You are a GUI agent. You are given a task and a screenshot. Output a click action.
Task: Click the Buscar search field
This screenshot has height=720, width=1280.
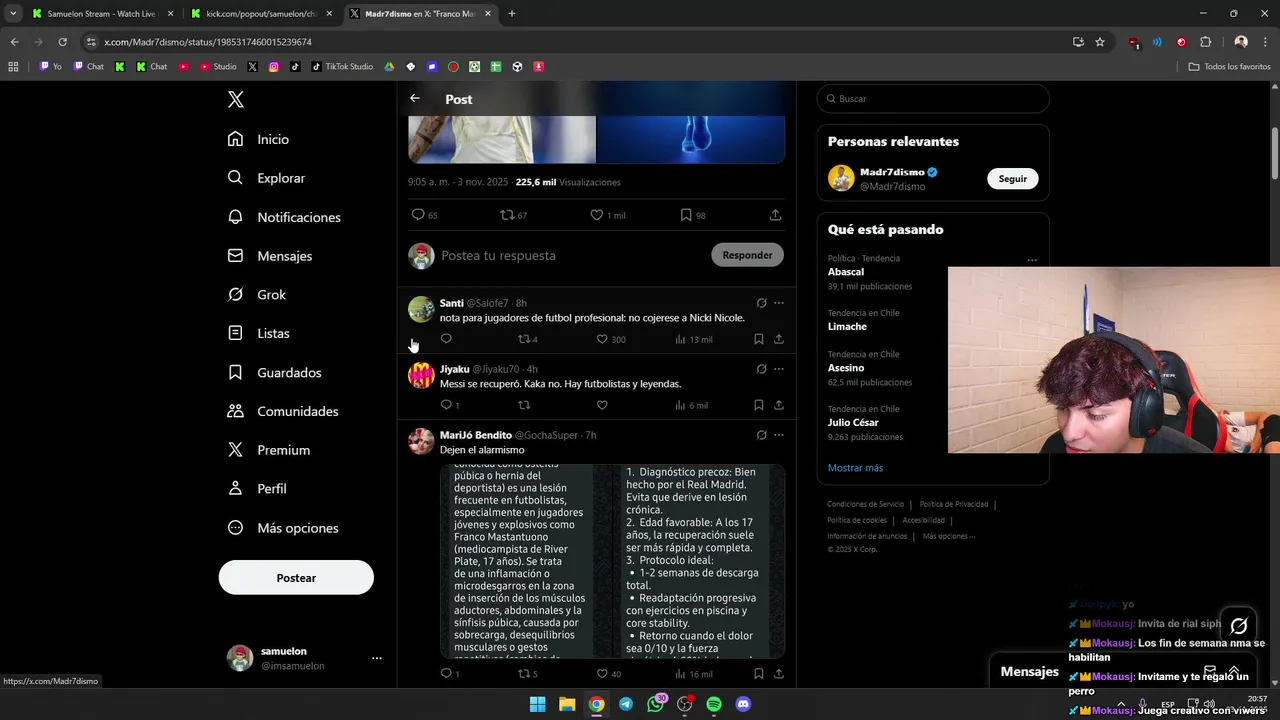[933, 99]
